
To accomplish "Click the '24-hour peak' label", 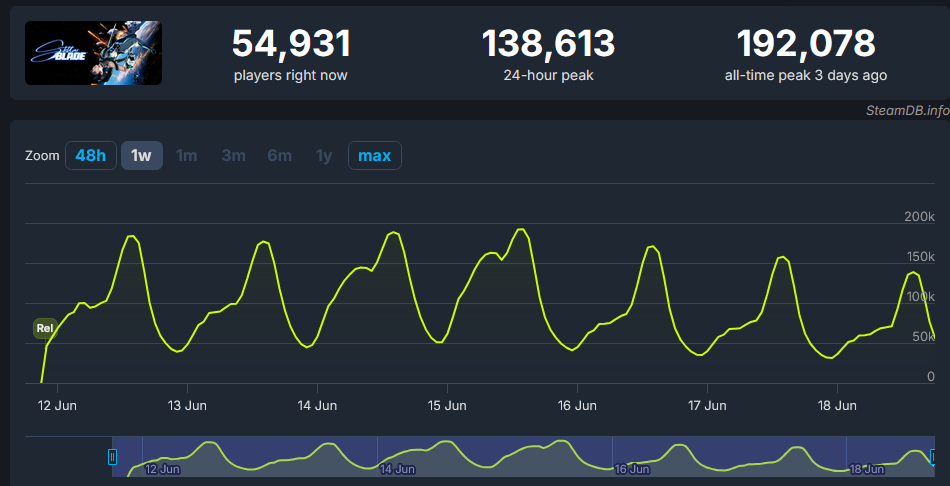I will pos(548,76).
